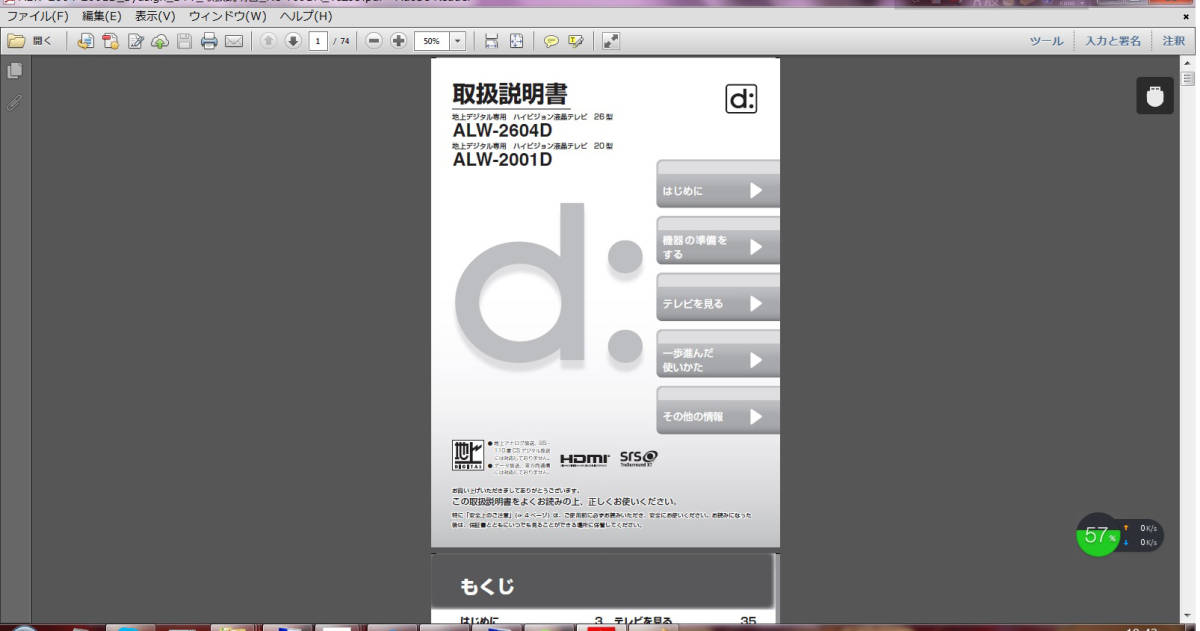The height and width of the screenshot is (631, 1200).
Task: Click the vertical scrollbar thumb
Action: coord(1188,78)
